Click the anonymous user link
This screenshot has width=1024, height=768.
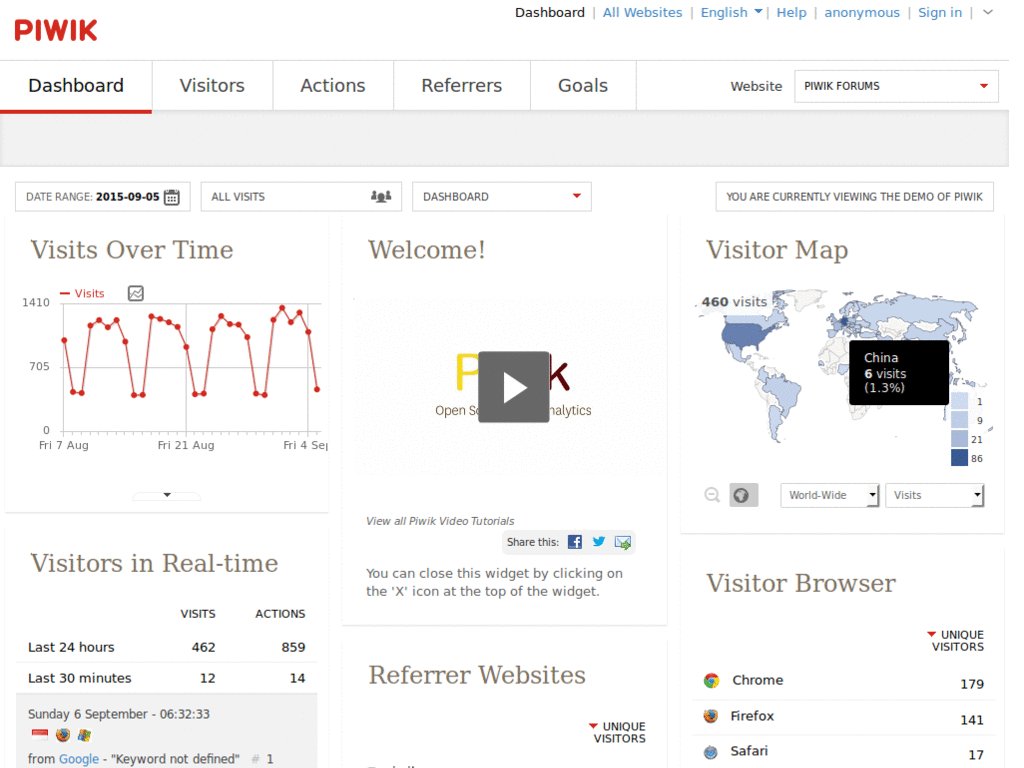pos(861,12)
